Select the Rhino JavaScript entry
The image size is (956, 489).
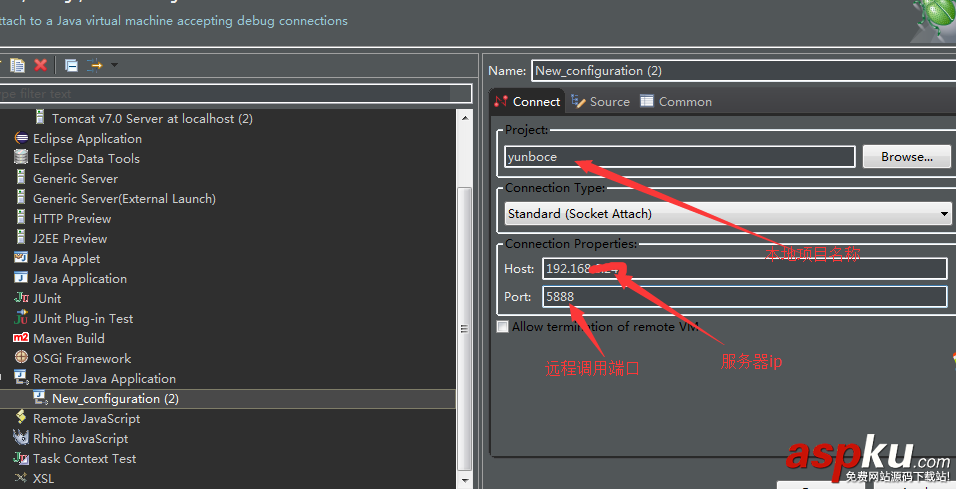point(80,438)
